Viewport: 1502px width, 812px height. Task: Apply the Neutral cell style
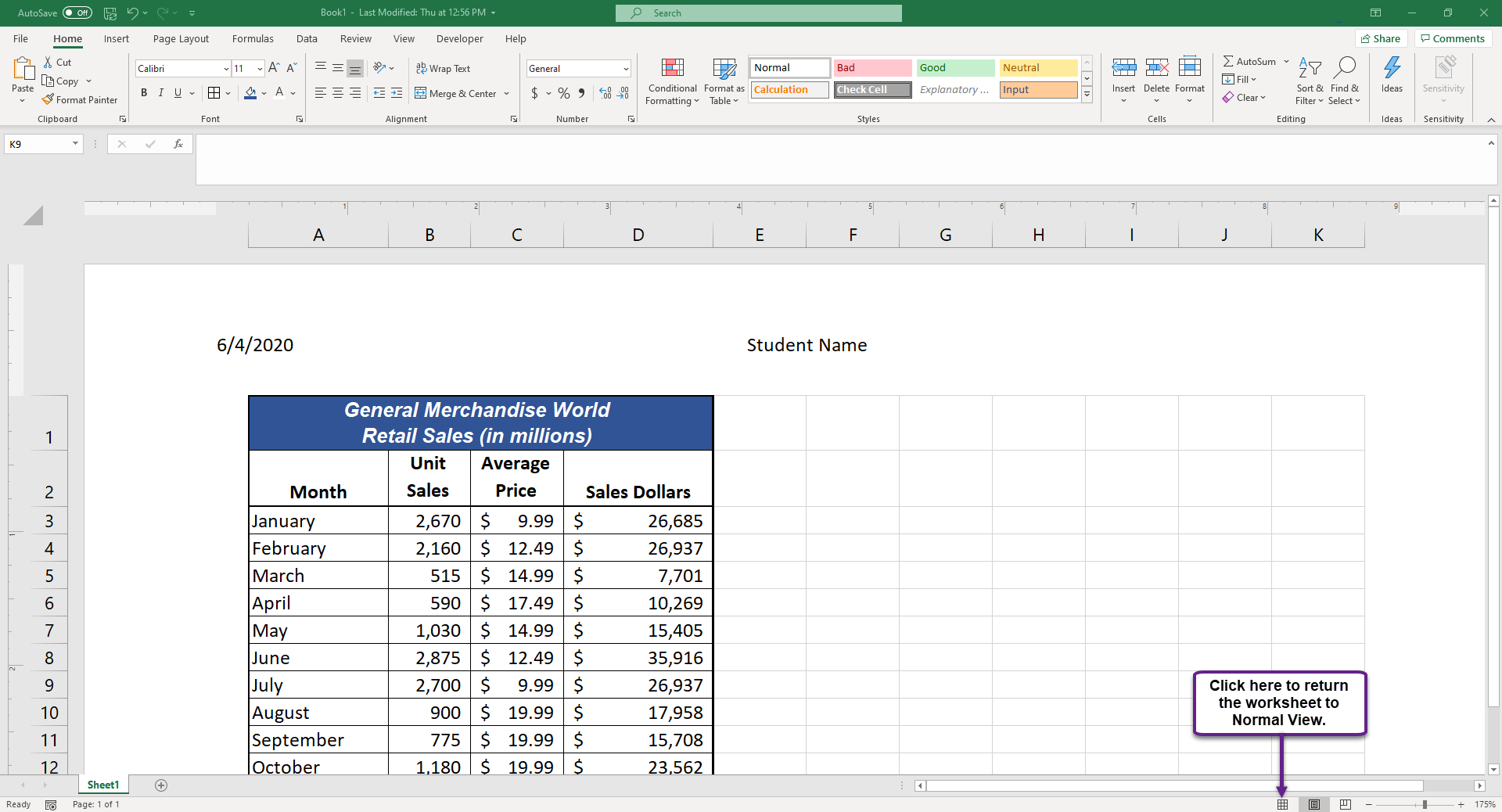pos(1038,68)
